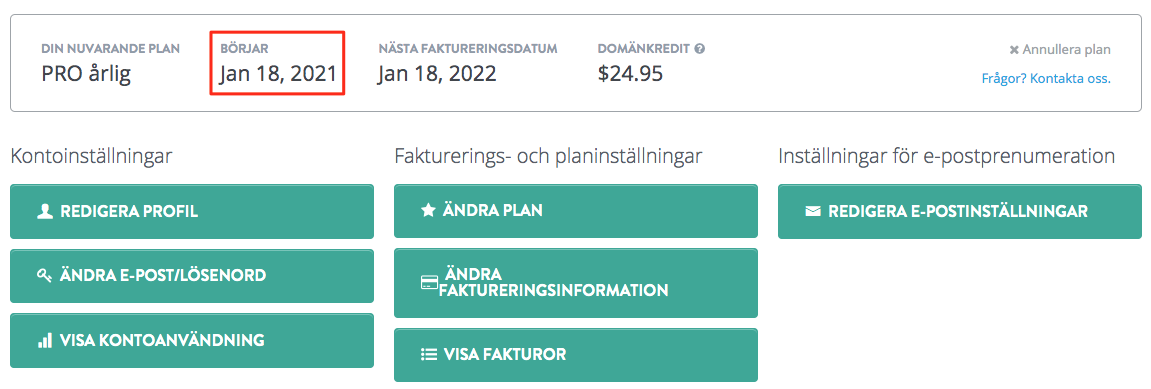Click the highlighted Börjar date Jan 18, 2021

click(277, 74)
